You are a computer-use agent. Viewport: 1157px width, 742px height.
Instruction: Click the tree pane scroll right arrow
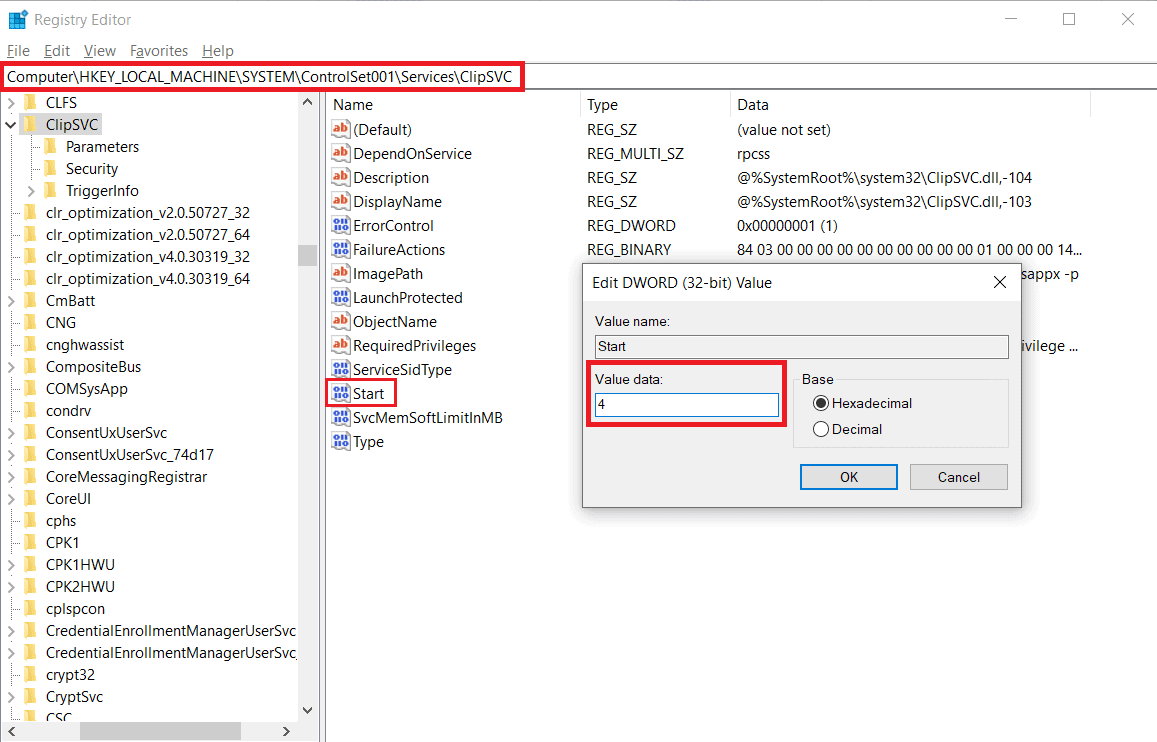pyautogui.click(x=286, y=731)
